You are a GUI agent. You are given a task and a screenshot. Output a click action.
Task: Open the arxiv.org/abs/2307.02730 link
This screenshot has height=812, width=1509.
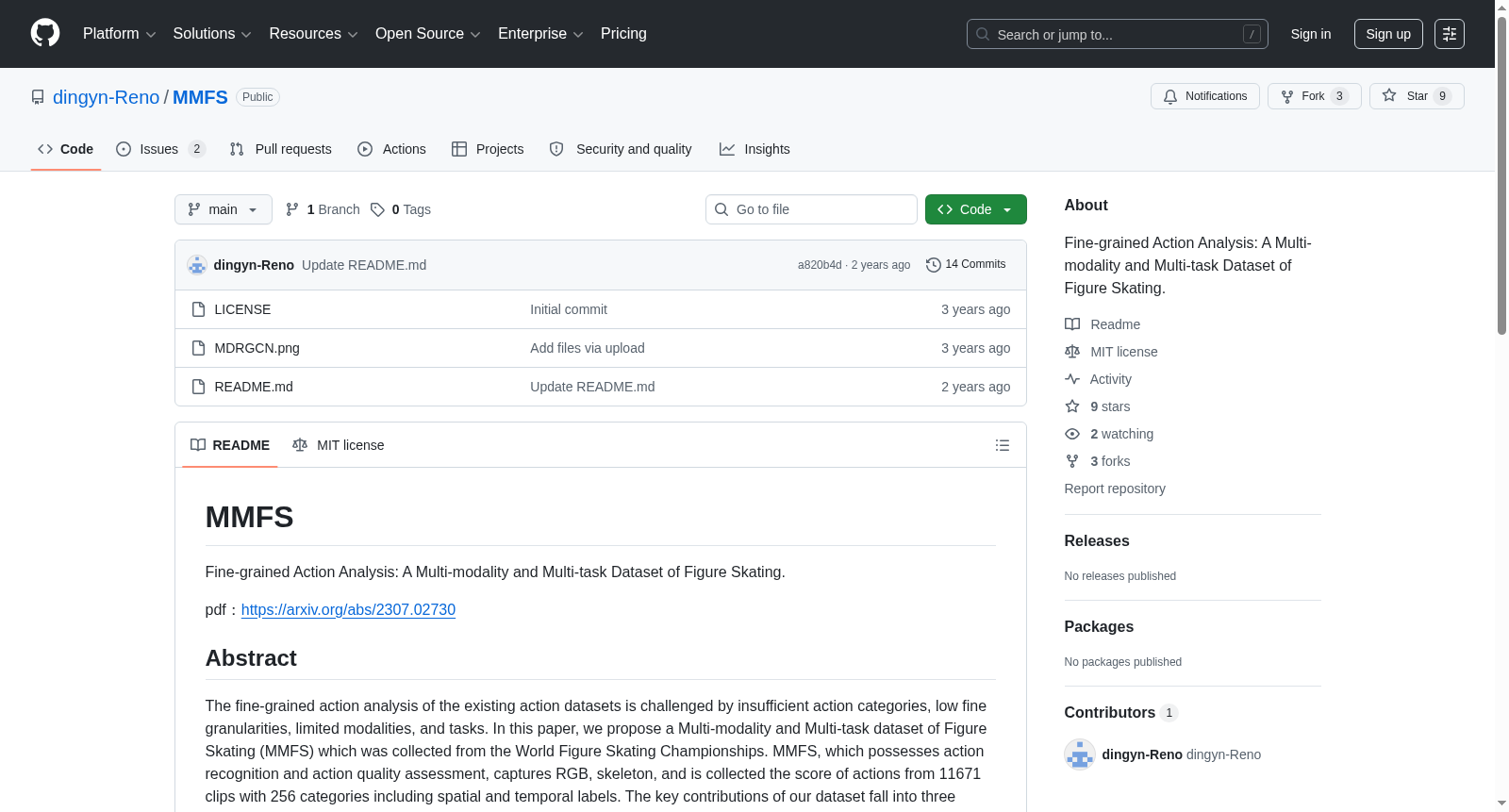click(348, 609)
